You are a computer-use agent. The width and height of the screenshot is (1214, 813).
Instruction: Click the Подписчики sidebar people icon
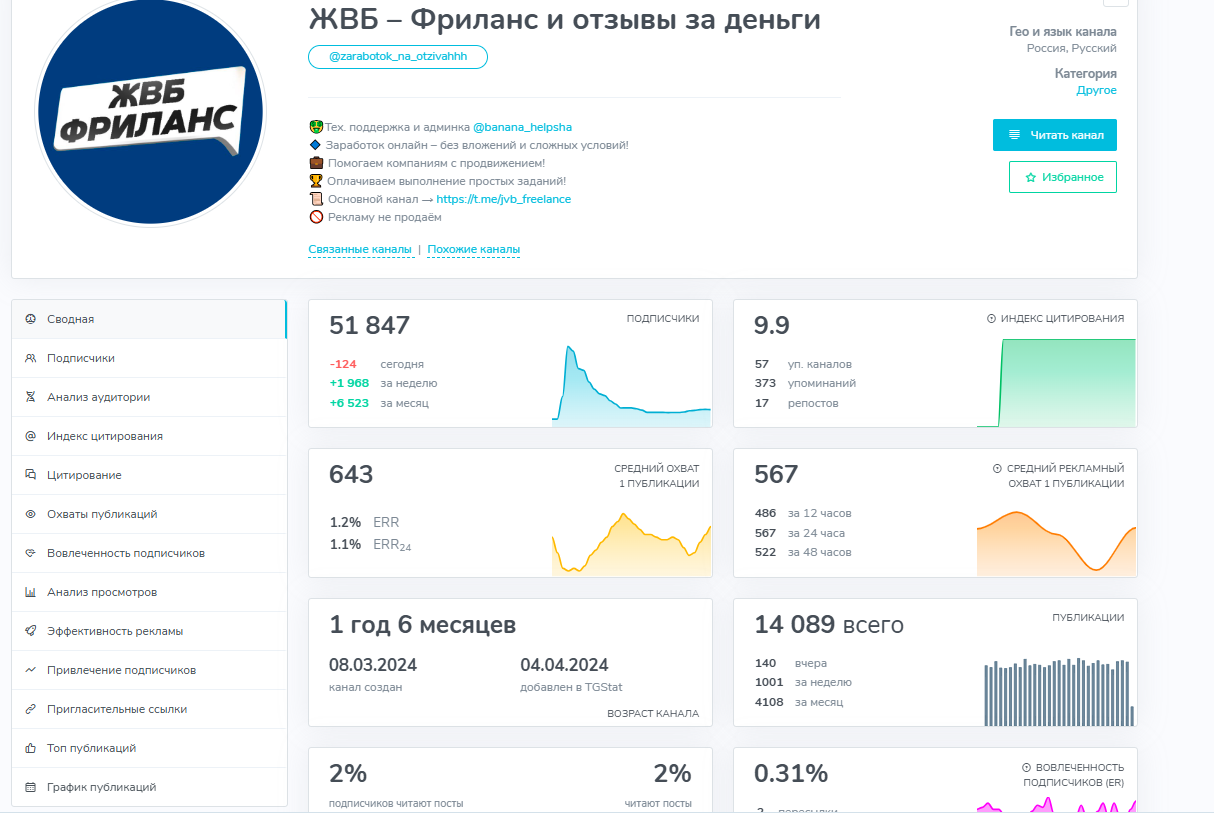coord(30,358)
